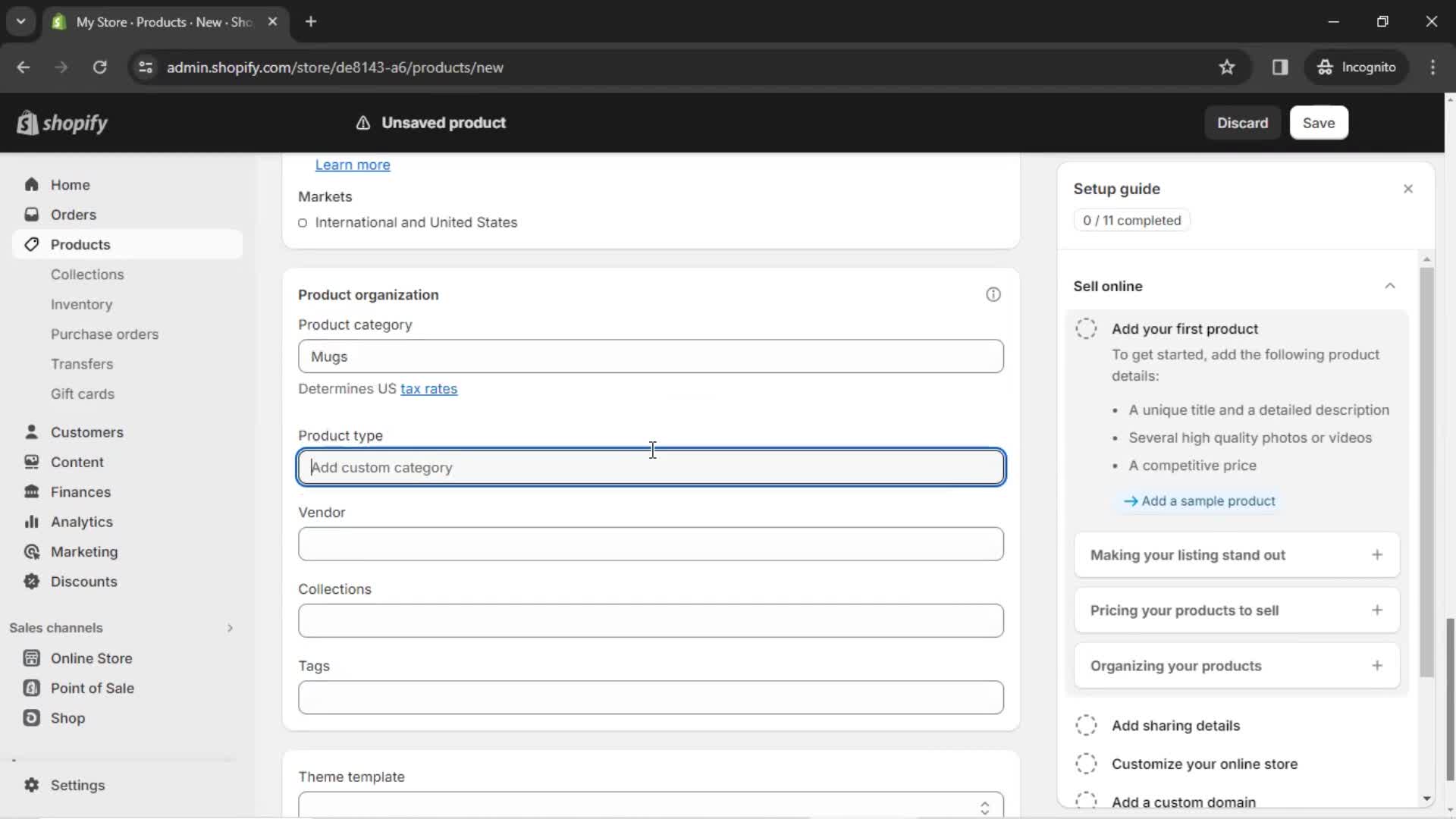Click the Products menu item in sidebar
Viewport: 1456px width, 819px height.
(x=81, y=244)
